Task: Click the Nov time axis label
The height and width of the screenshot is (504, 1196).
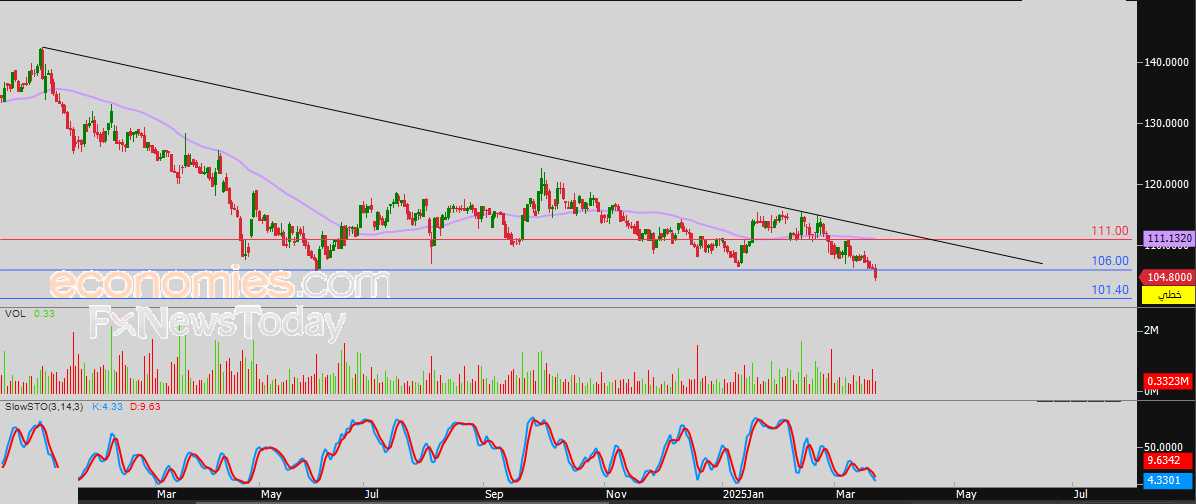Action: (x=616, y=495)
